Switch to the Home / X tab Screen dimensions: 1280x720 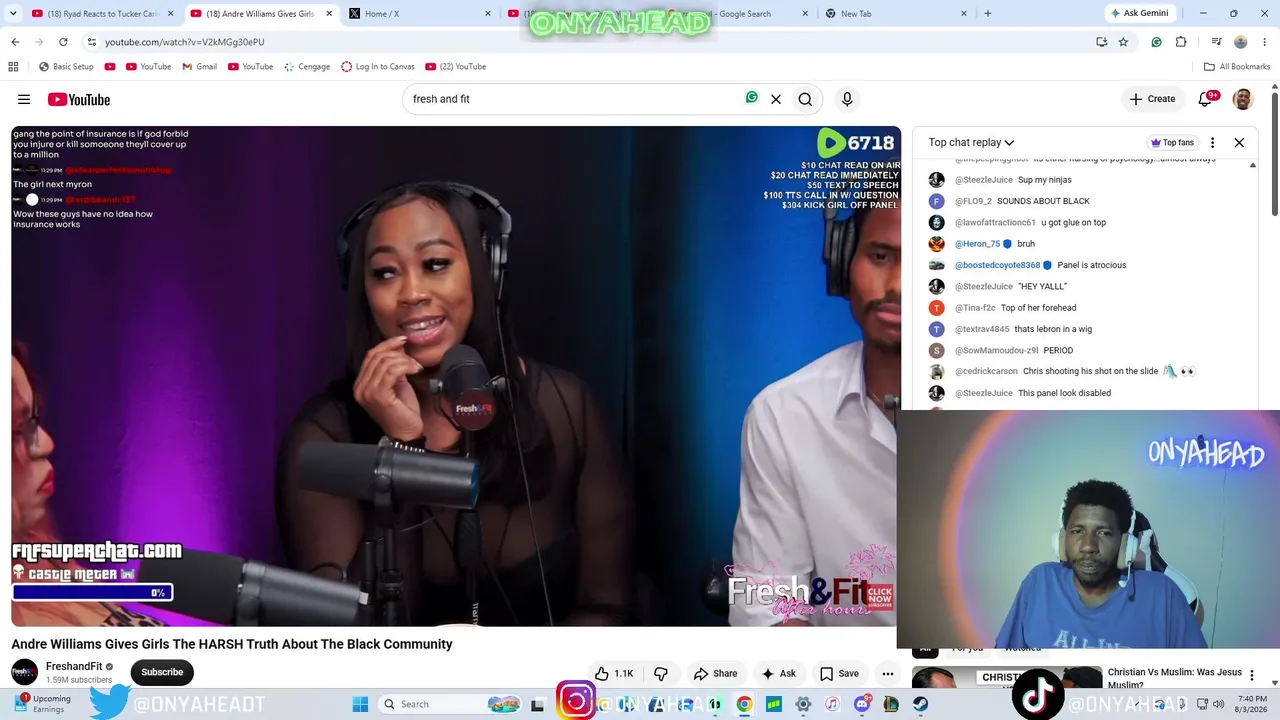(422, 14)
